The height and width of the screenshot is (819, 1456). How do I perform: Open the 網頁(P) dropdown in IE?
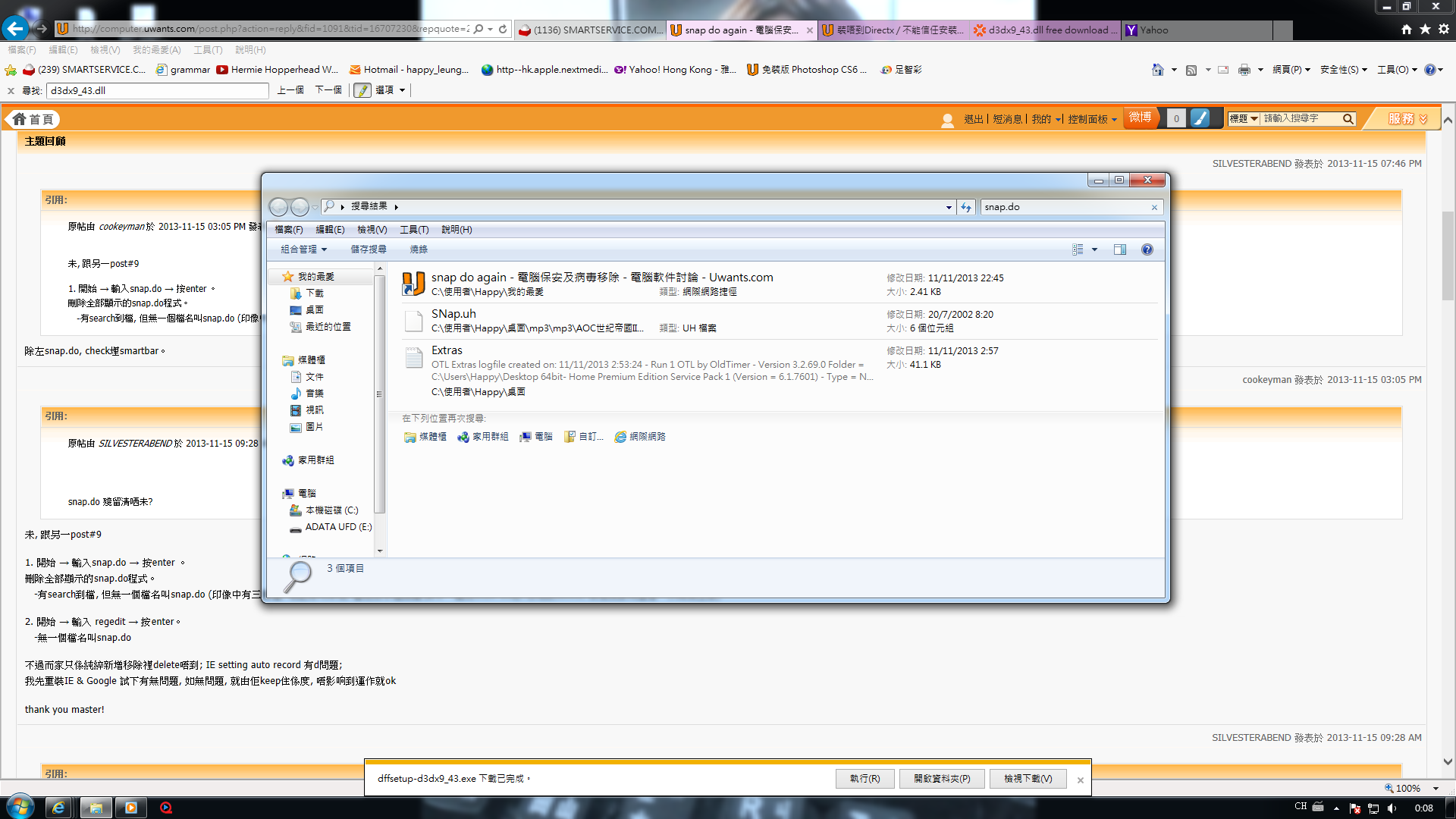tap(1291, 70)
